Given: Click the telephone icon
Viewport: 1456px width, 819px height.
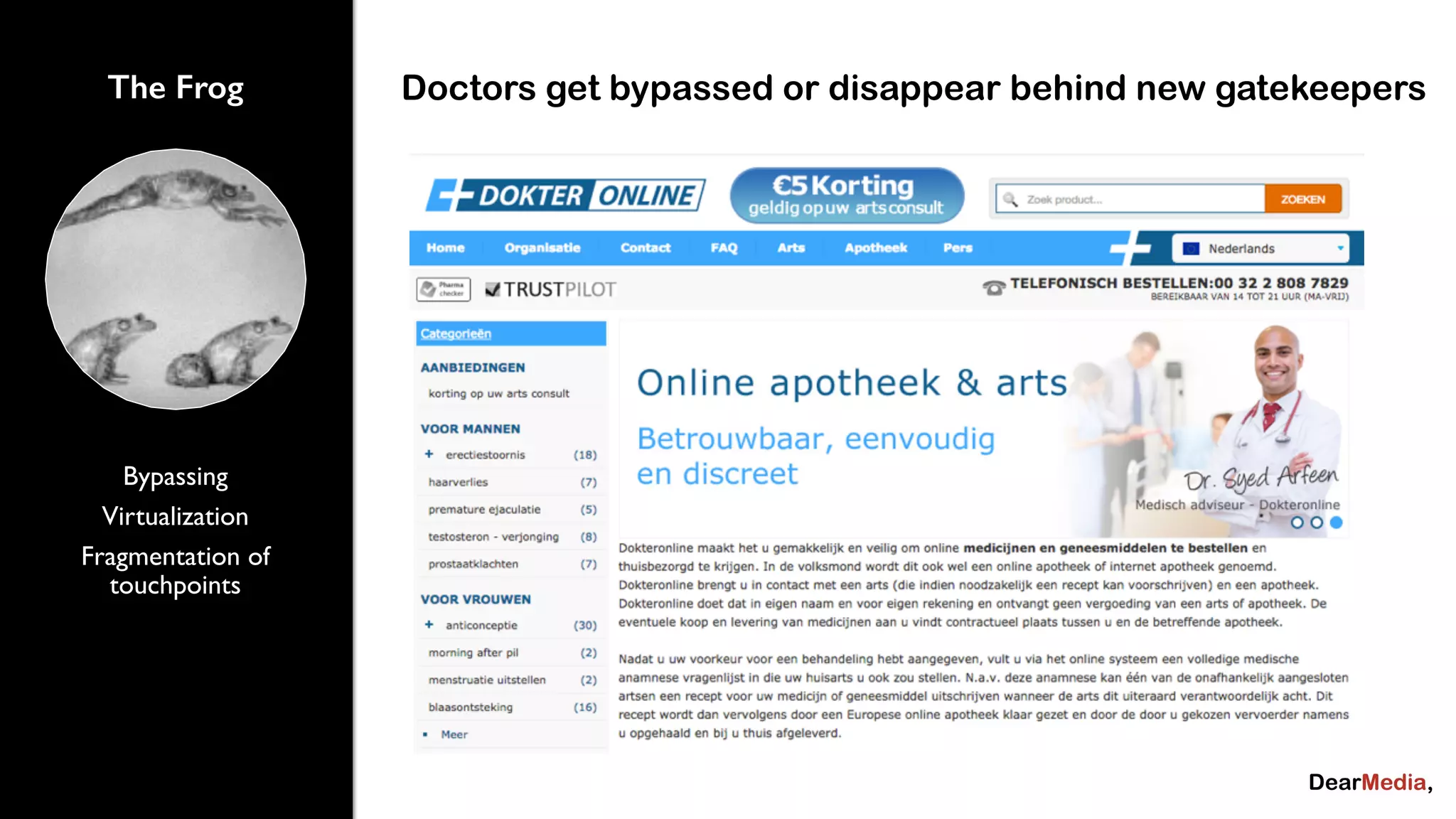Looking at the screenshot, I should coord(994,288).
